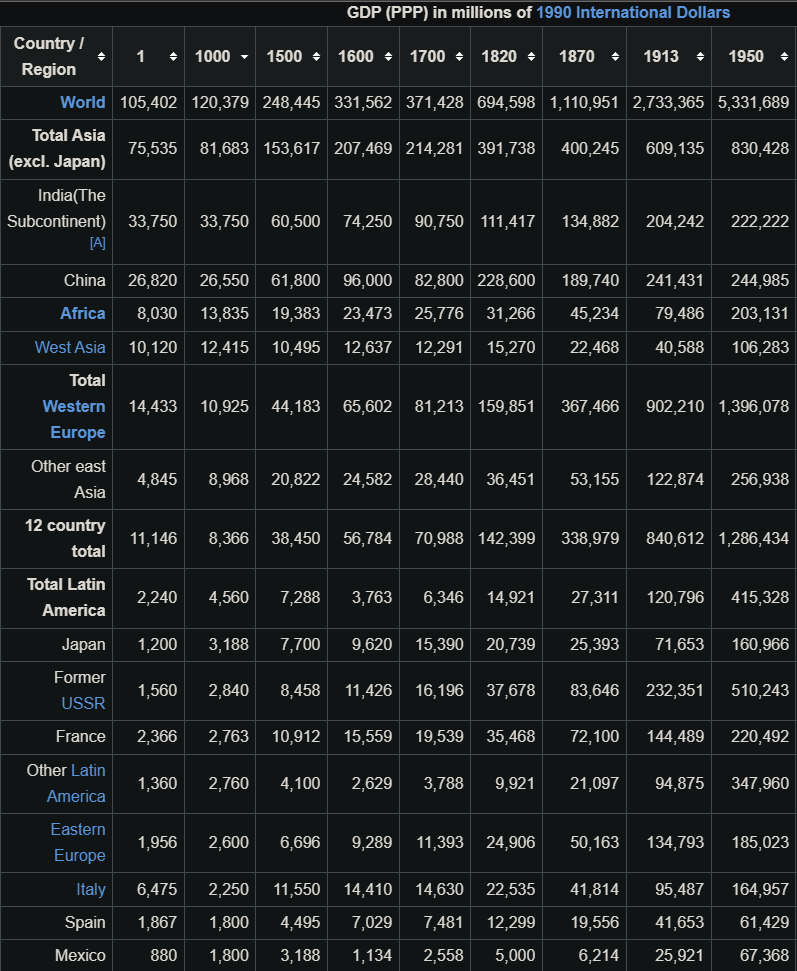Viewport: 797px width, 971px height.
Task: Sort by year 1500 column arrows
Action: 316,56
